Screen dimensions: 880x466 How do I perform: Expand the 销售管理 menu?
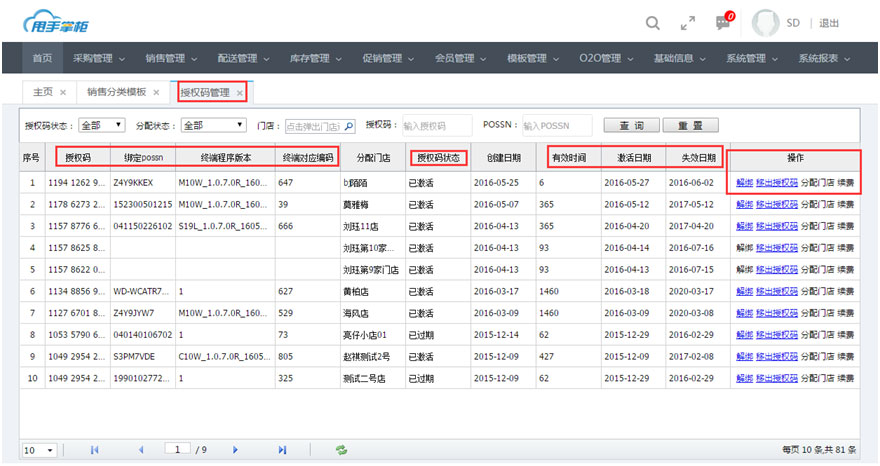tap(171, 58)
